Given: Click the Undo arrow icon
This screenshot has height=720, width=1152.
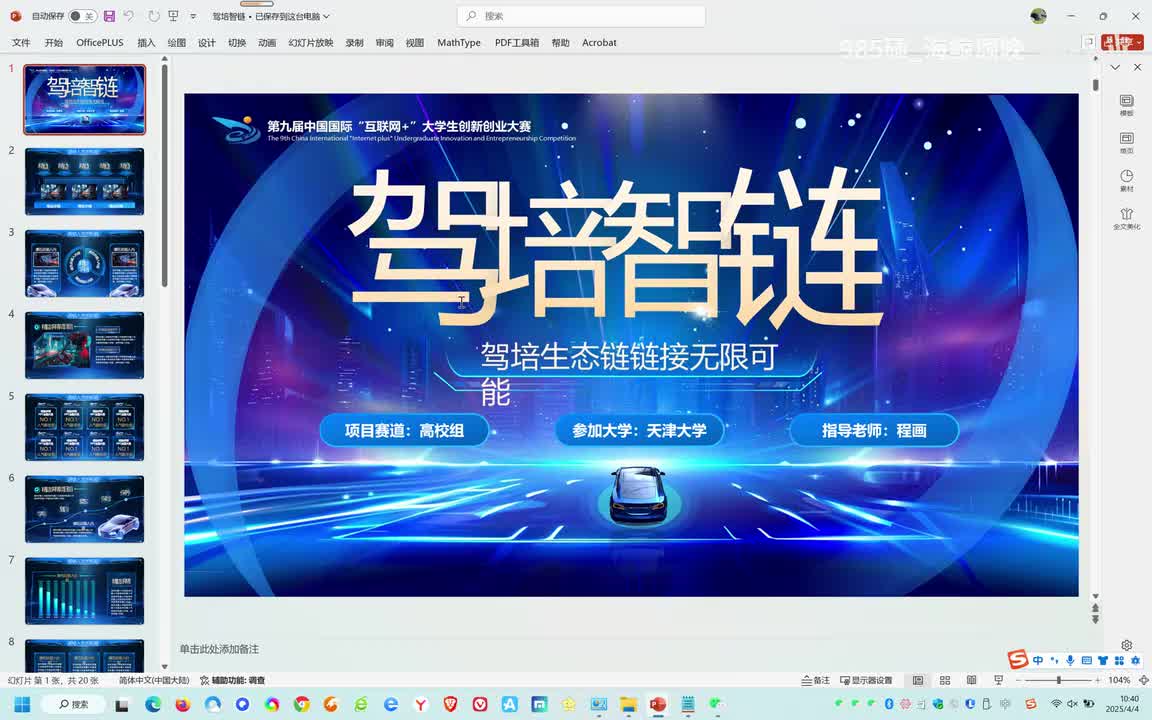Looking at the screenshot, I should (x=129, y=16).
